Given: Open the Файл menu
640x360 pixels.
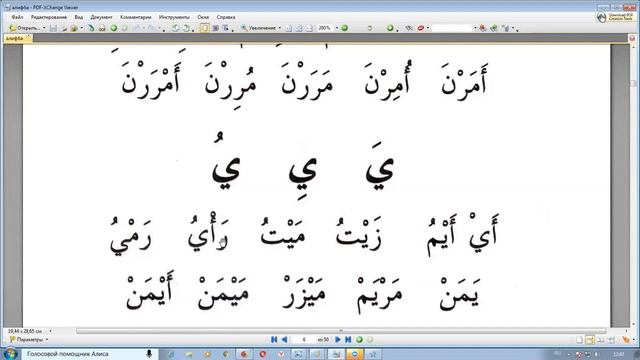Looking at the screenshot, I should pos(17,17).
